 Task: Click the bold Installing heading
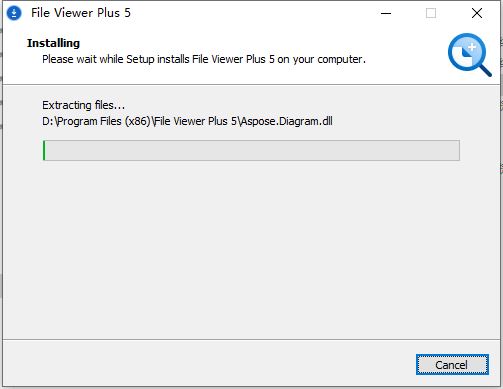coord(53,43)
